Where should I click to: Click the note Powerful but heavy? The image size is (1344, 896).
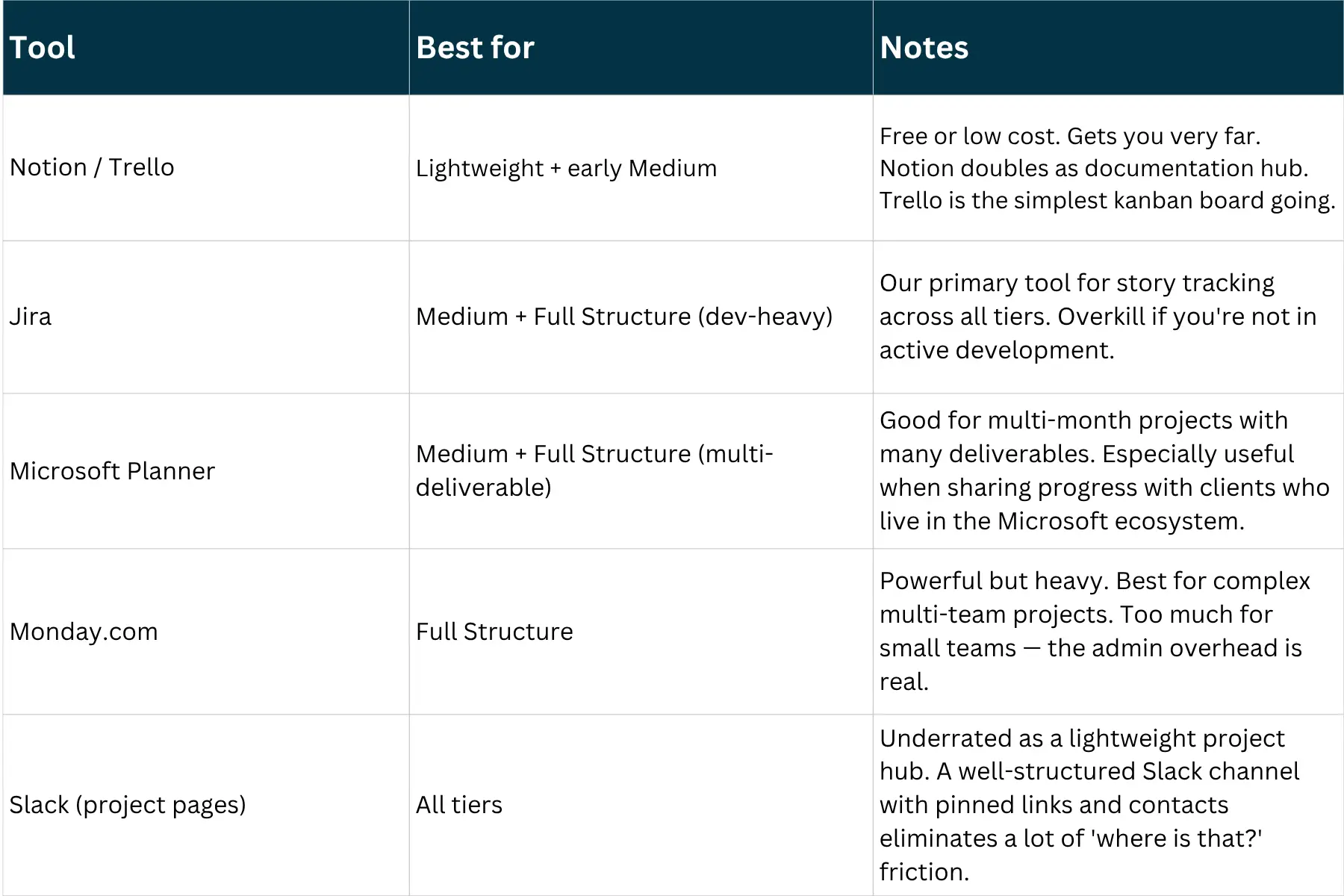[x=1108, y=632]
